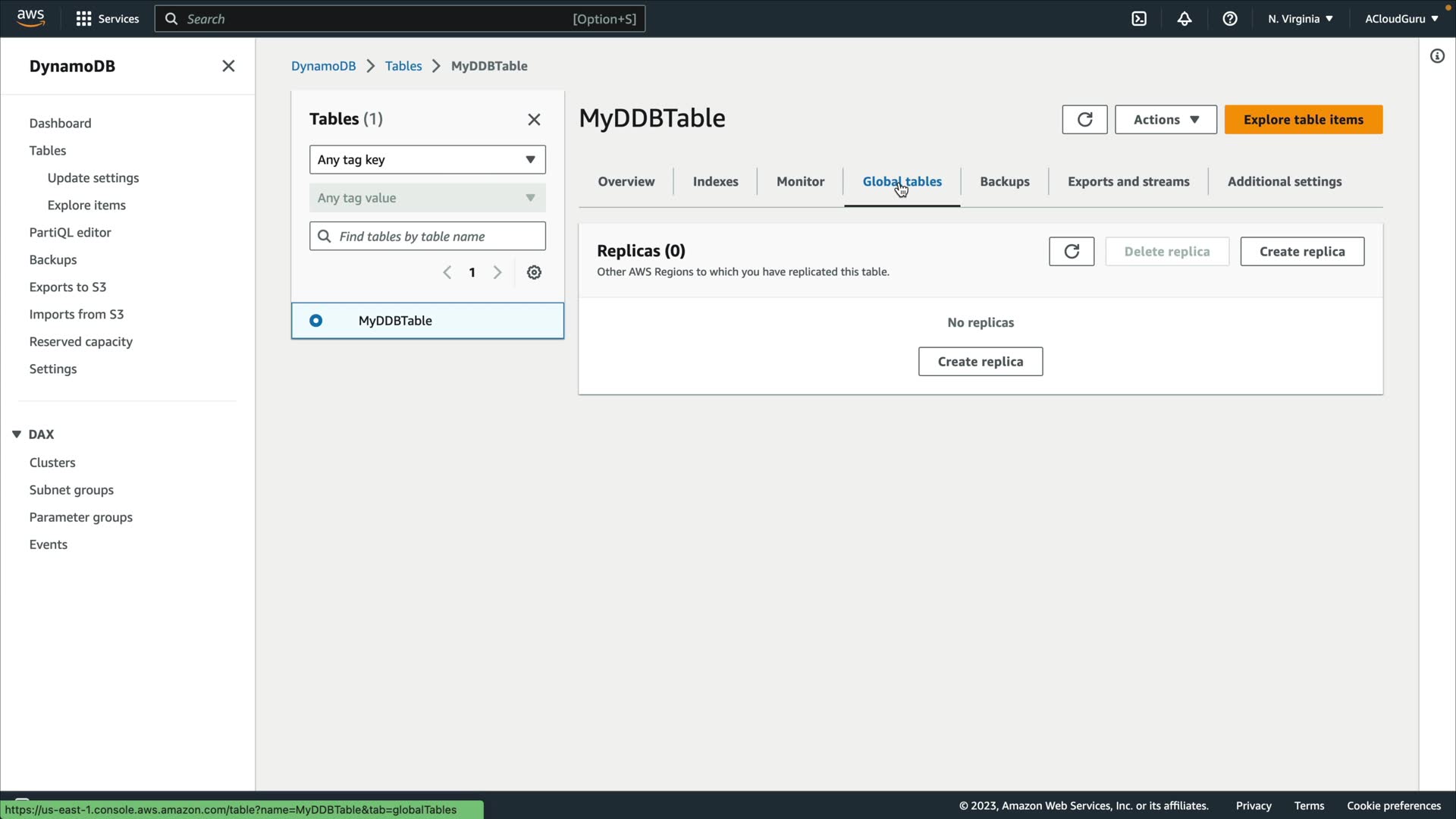This screenshot has width=1456, height=819.
Task: Switch to the Indexes tab
Action: tap(715, 182)
